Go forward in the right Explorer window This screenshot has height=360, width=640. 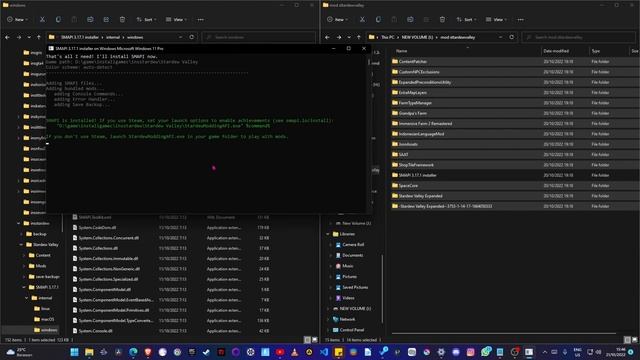[339, 37]
